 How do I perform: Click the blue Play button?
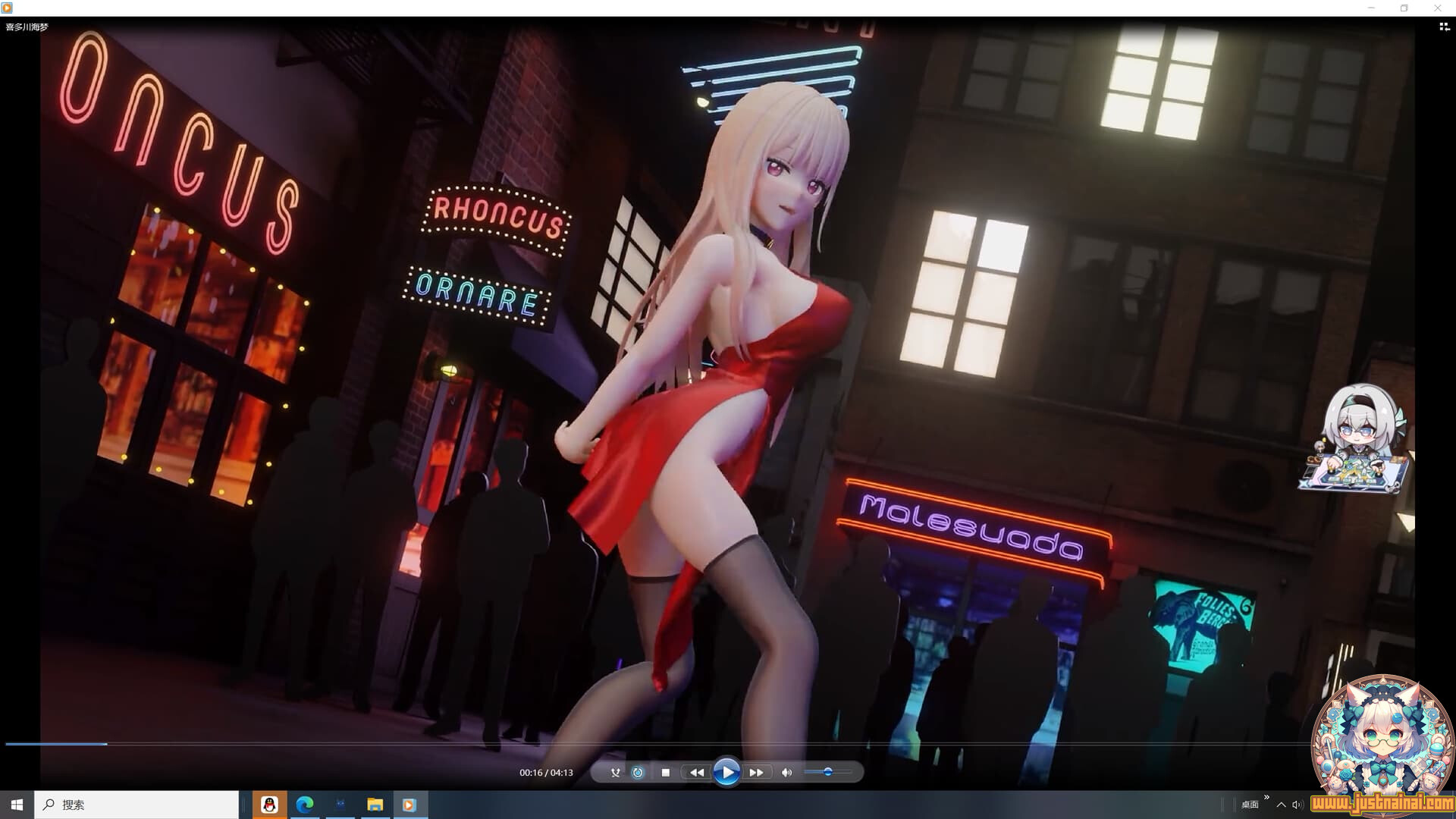(726, 772)
